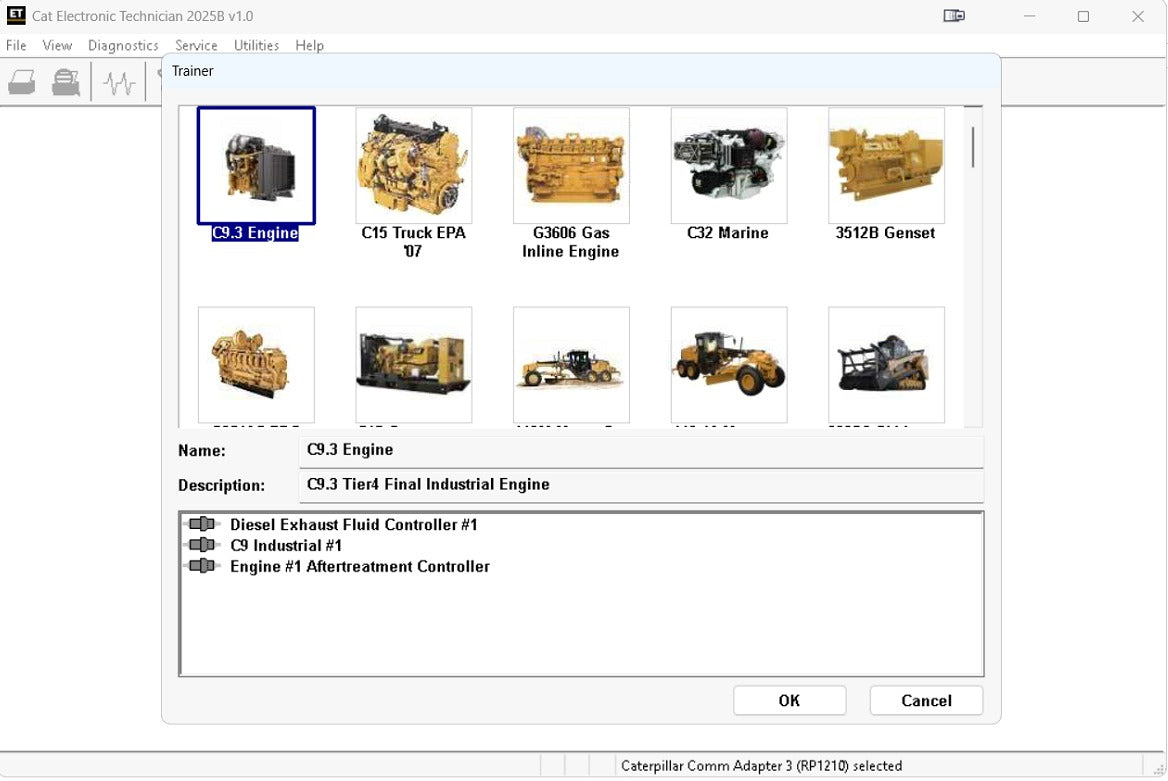This screenshot has width=1168, height=781.
Task: Open the Diagnostics menu
Action: coord(123,45)
